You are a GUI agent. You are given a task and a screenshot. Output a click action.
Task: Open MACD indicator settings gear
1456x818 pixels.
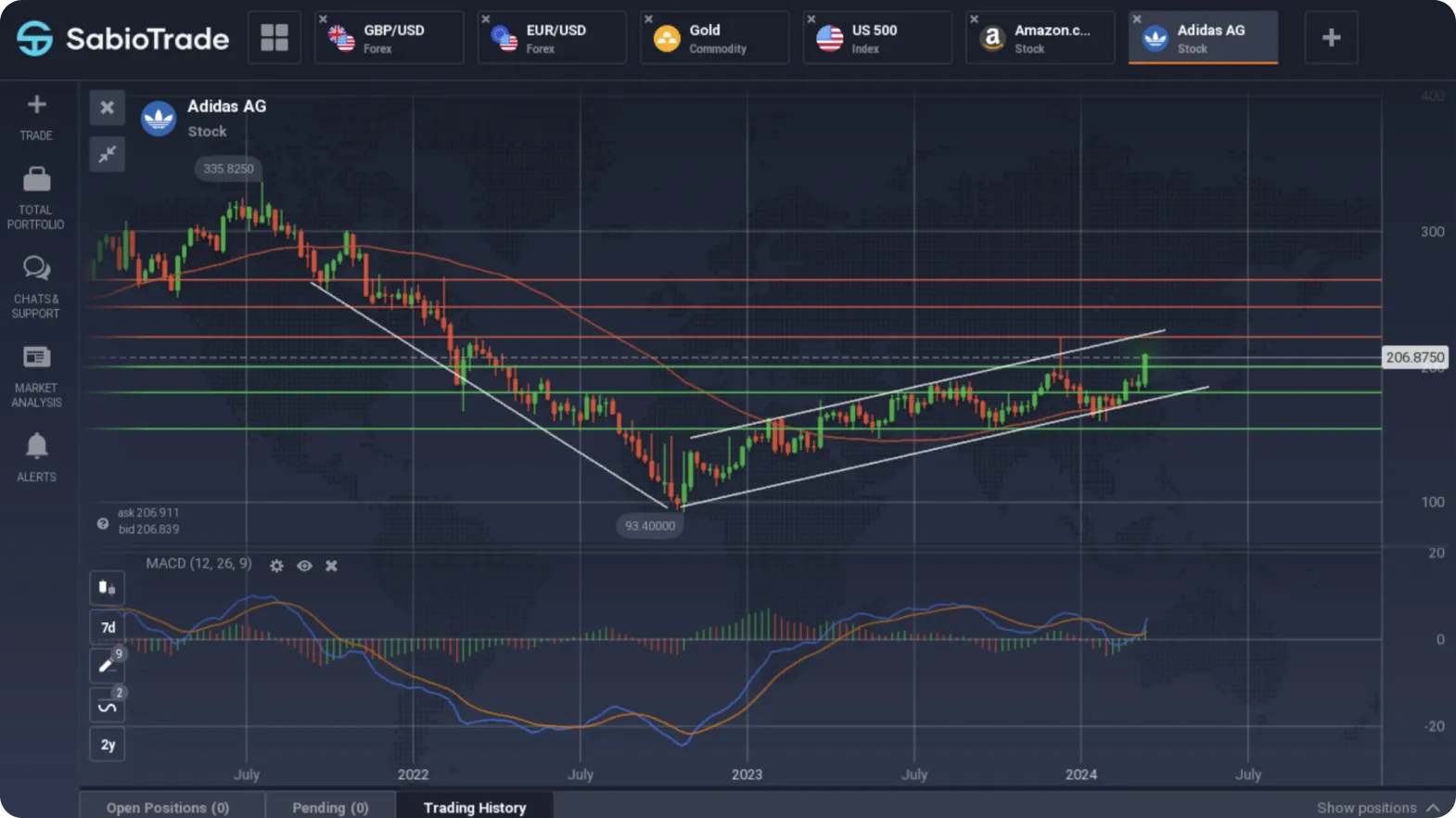point(276,566)
